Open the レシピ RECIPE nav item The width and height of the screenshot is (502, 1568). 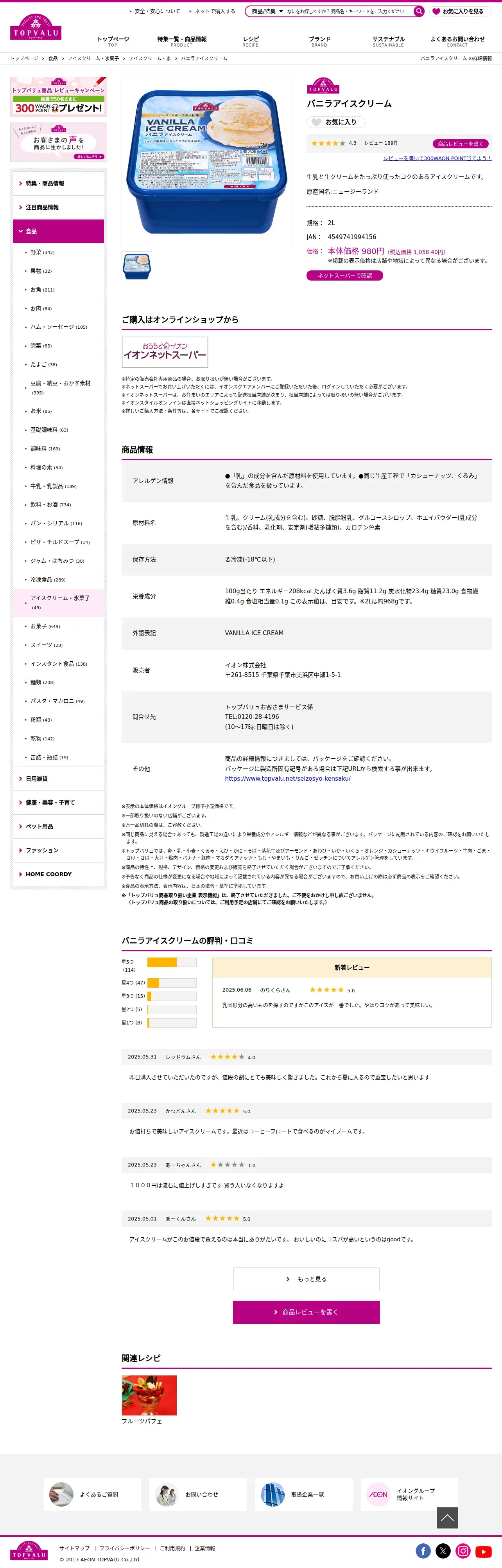click(250, 41)
